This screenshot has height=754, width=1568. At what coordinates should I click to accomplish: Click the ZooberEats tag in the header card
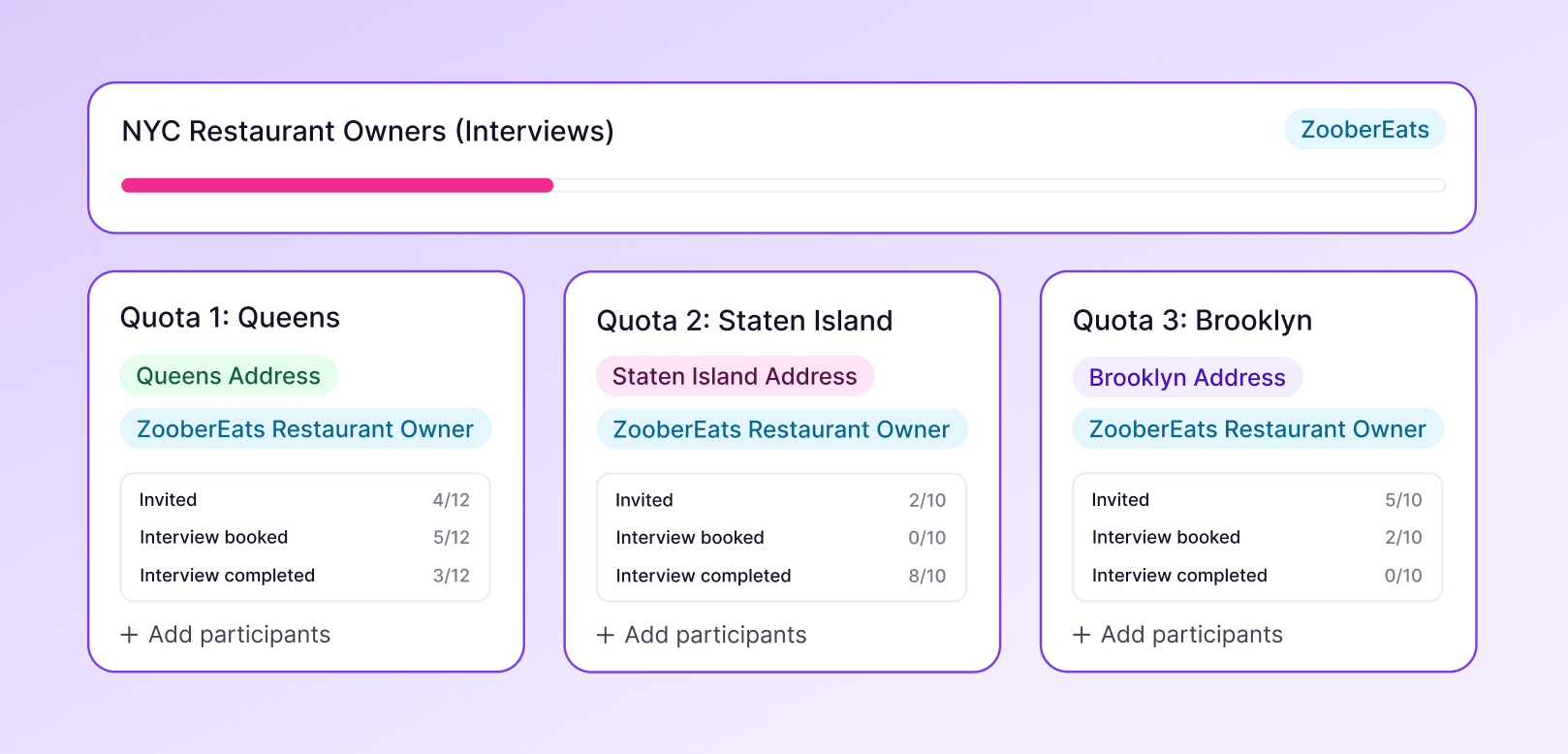coord(1364,130)
